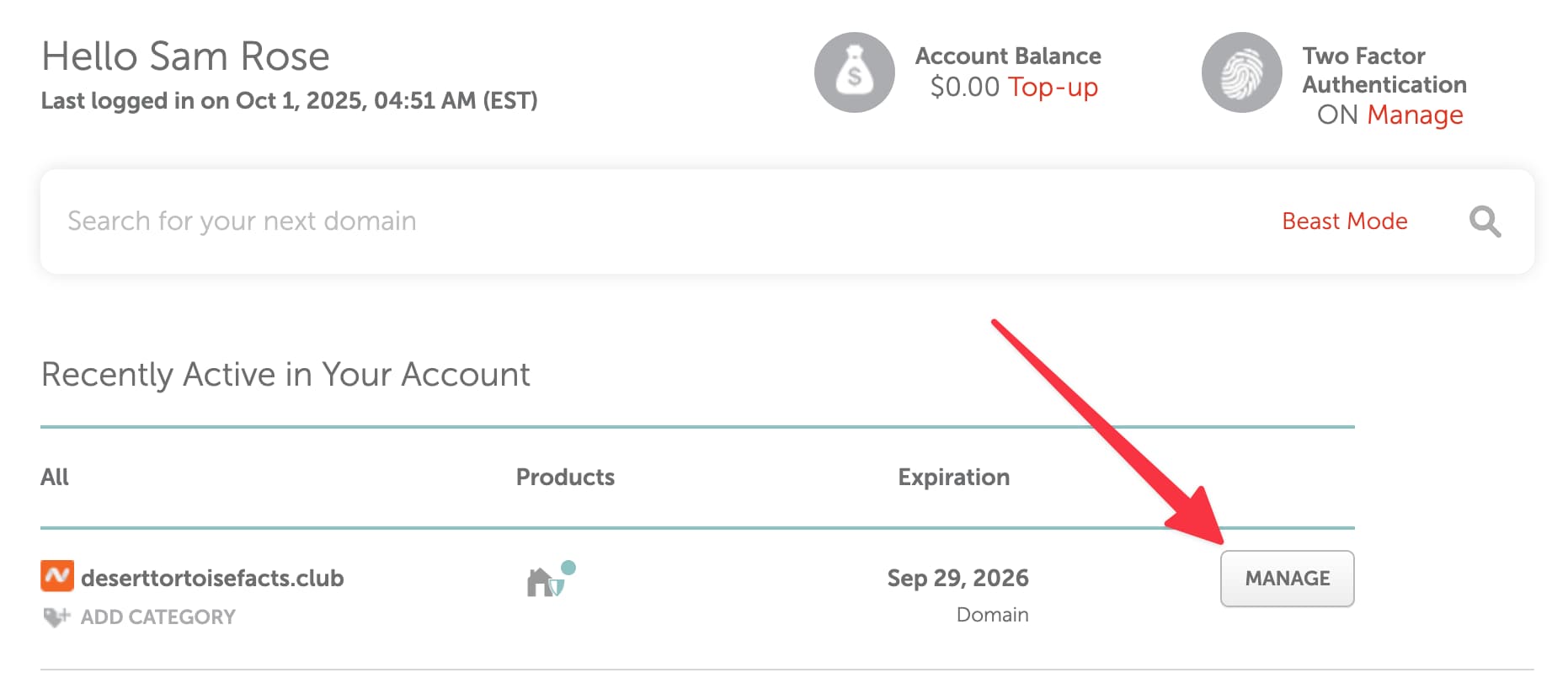Click the magnifying glass search icon
The height and width of the screenshot is (694, 1568).
pos(1485,222)
